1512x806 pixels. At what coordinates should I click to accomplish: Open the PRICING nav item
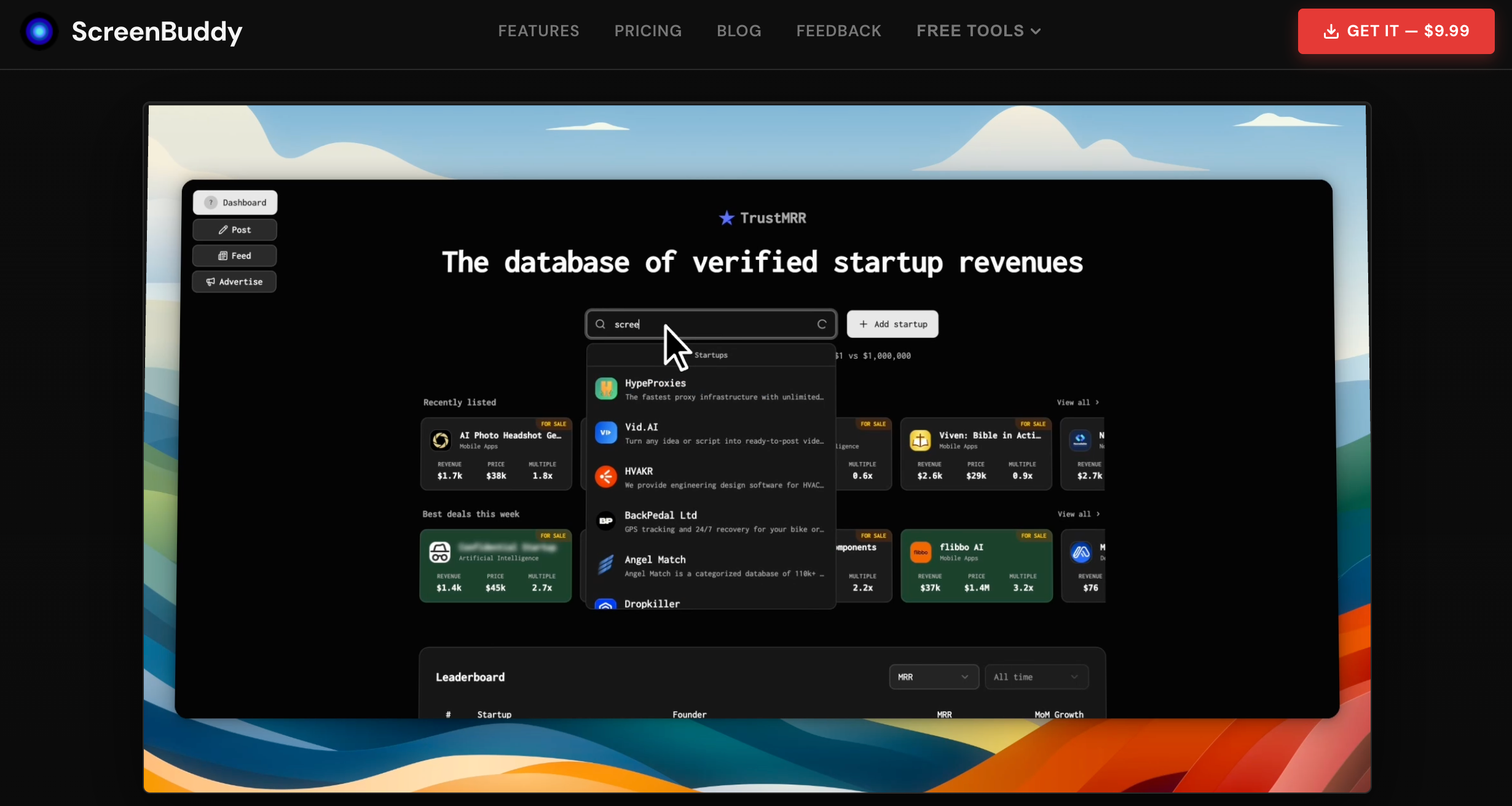648,31
